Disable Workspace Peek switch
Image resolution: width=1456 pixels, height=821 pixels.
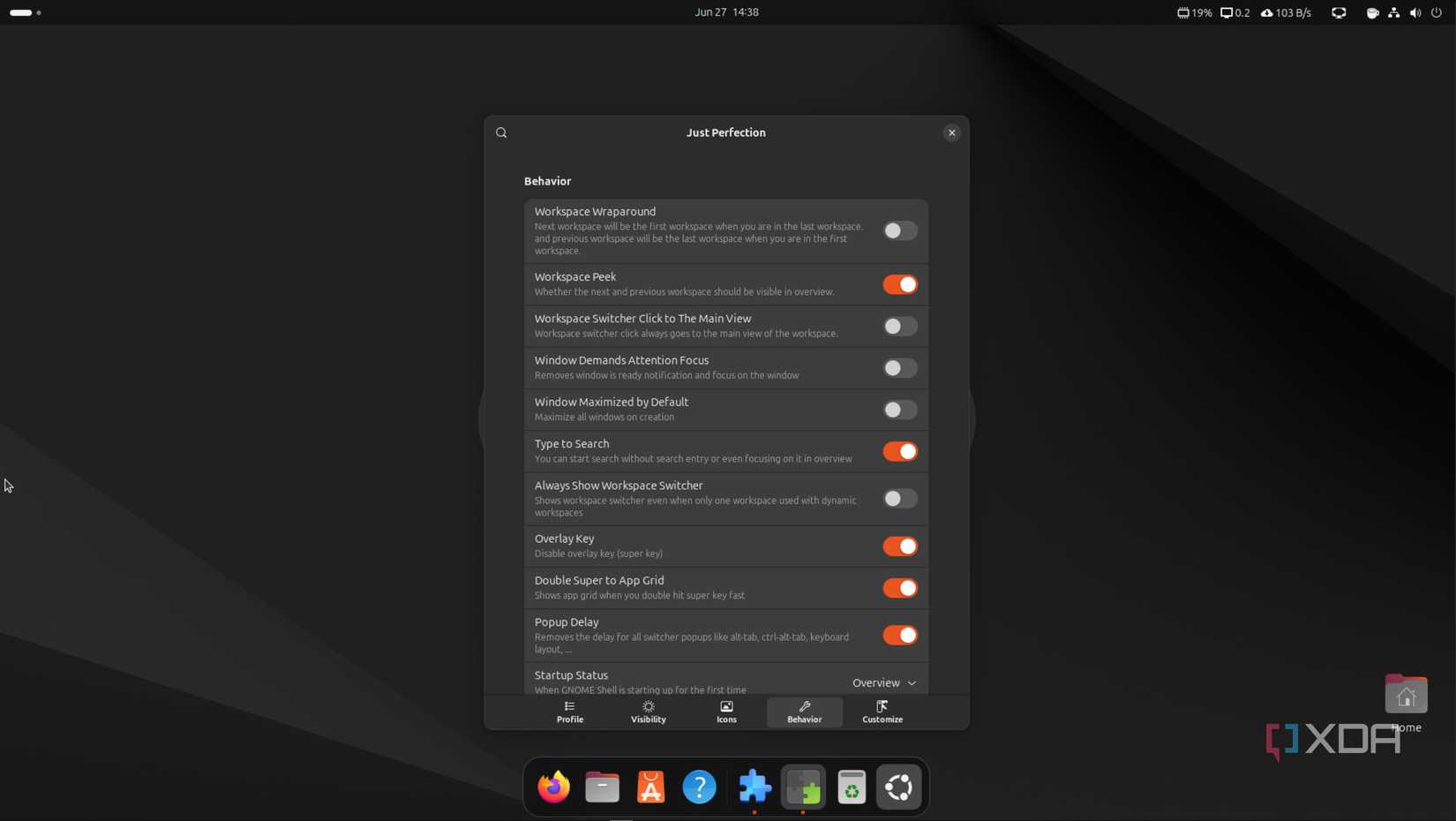pos(900,284)
